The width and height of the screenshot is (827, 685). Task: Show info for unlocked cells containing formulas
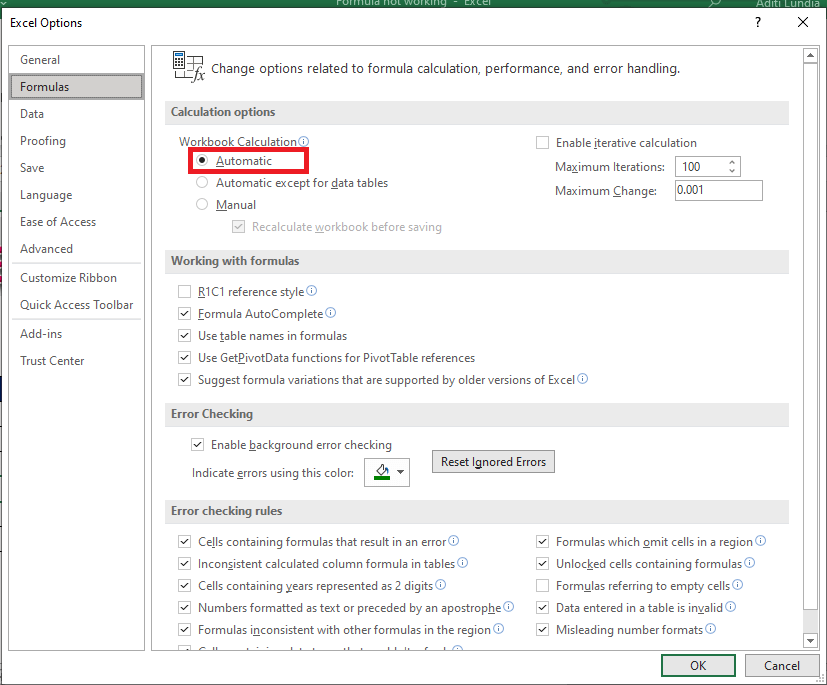(x=749, y=563)
